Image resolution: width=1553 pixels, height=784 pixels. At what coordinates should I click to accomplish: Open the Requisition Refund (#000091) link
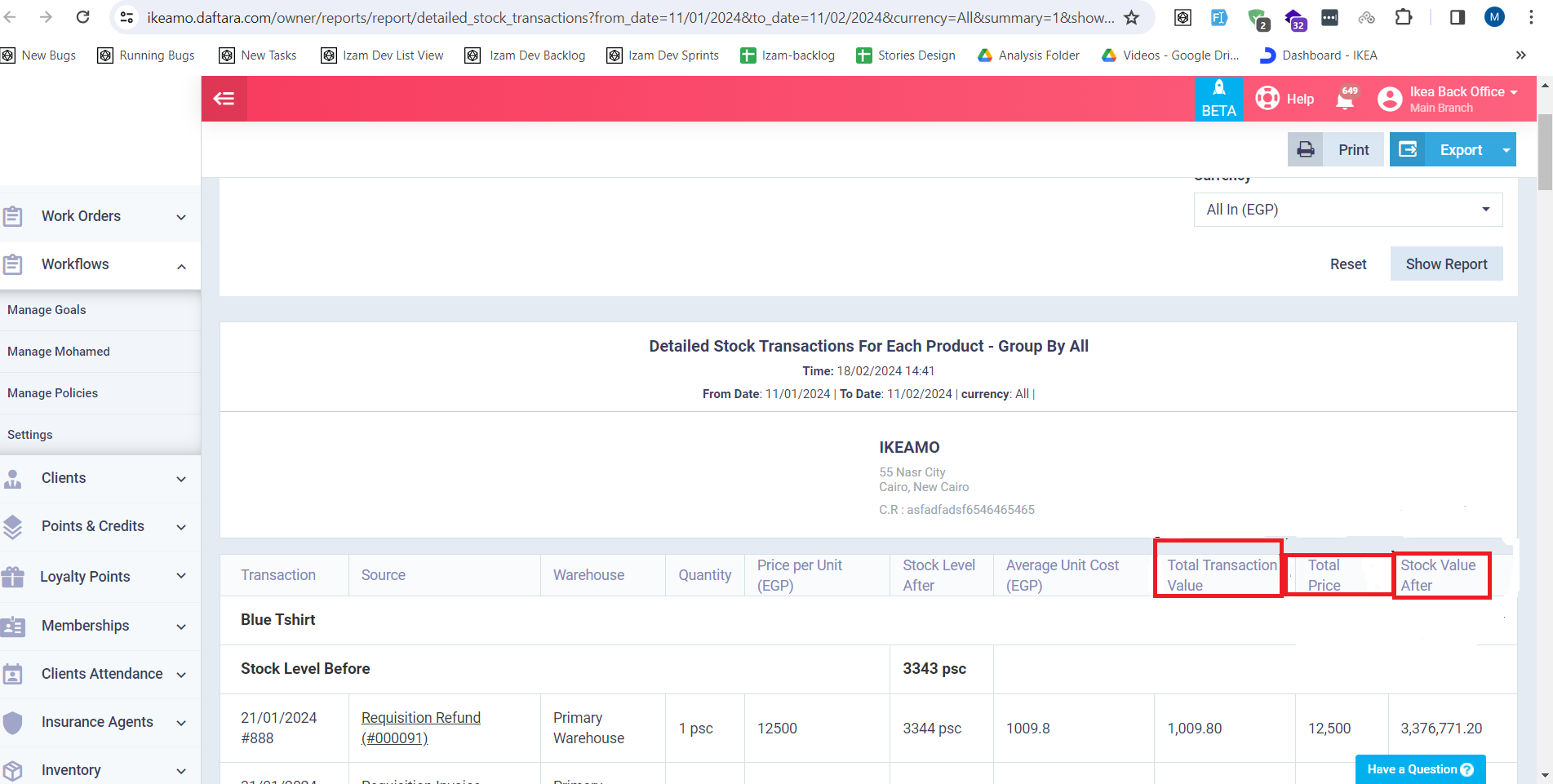(x=420, y=728)
